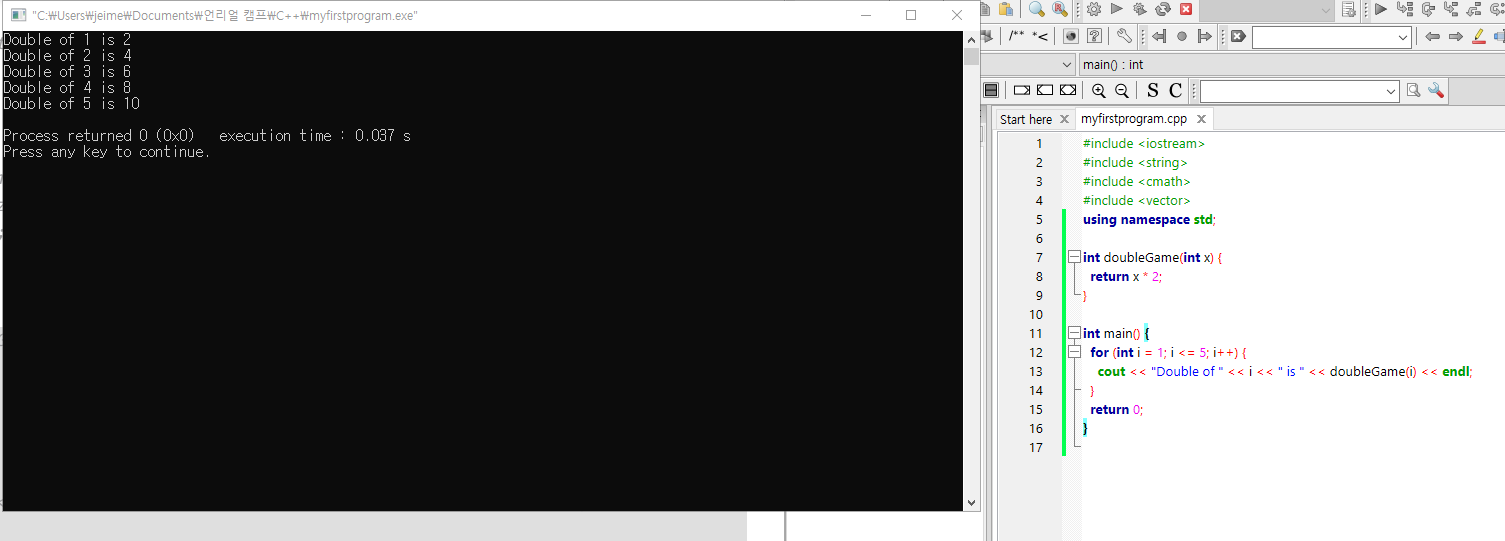Click console scrollbar up arrow
Image resolution: width=1505 pixels, height=541 pixels.
971,39
